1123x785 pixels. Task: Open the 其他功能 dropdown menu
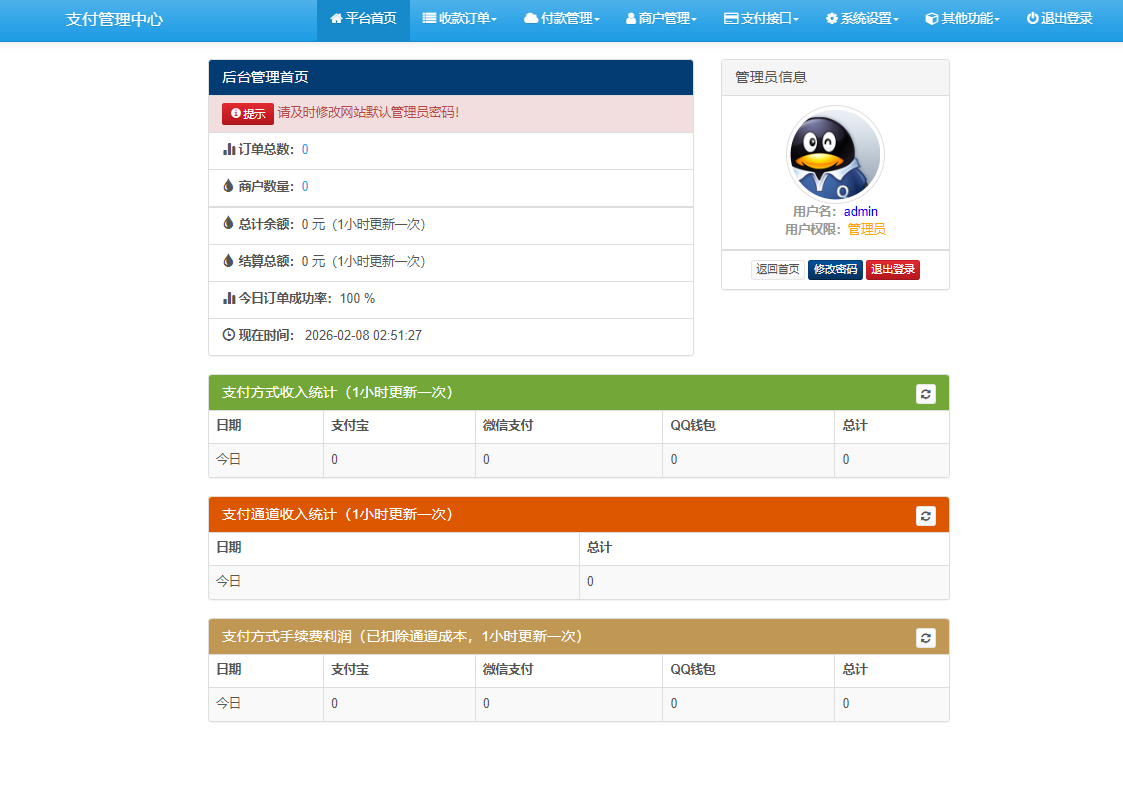pos(961,19)
